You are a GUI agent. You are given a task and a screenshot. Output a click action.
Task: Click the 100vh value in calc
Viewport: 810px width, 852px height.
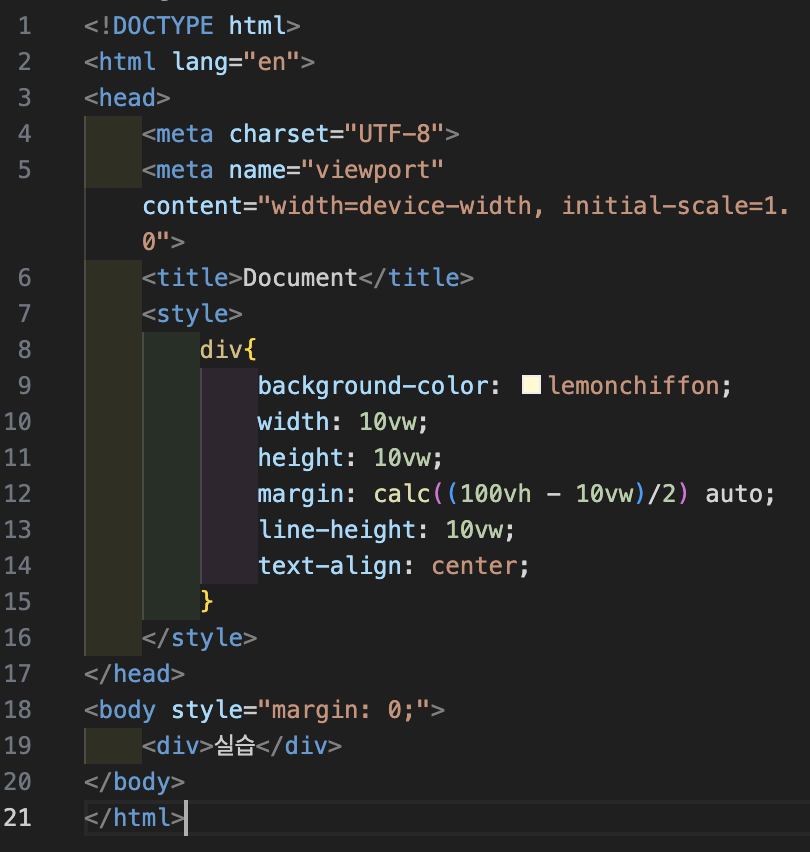pos(495,493)
